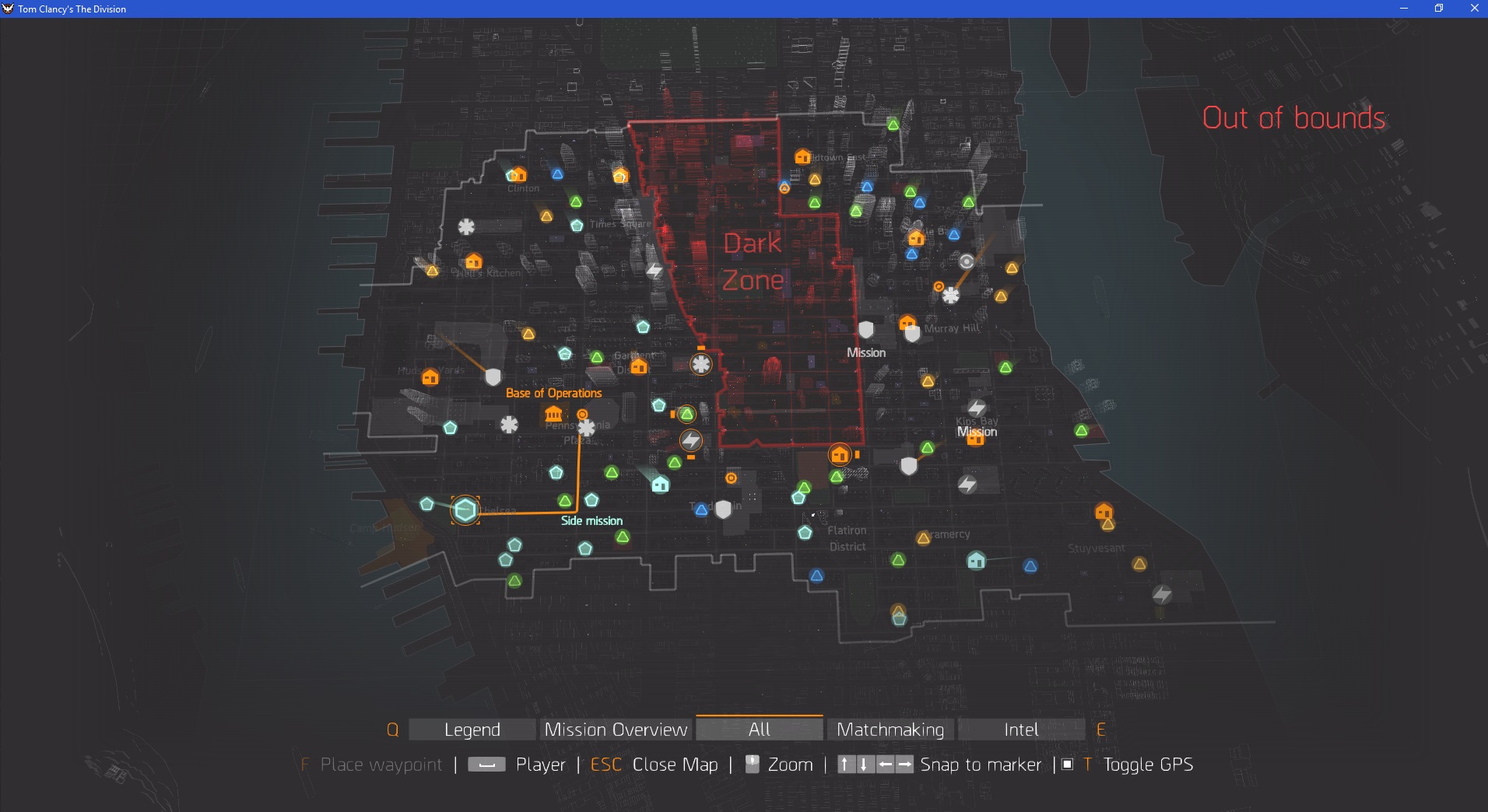Image resolution: width=1488 pixels, height=812 pixels.
Task: Toggle GPS using the bottom hint
Action: click(1128, 765)
